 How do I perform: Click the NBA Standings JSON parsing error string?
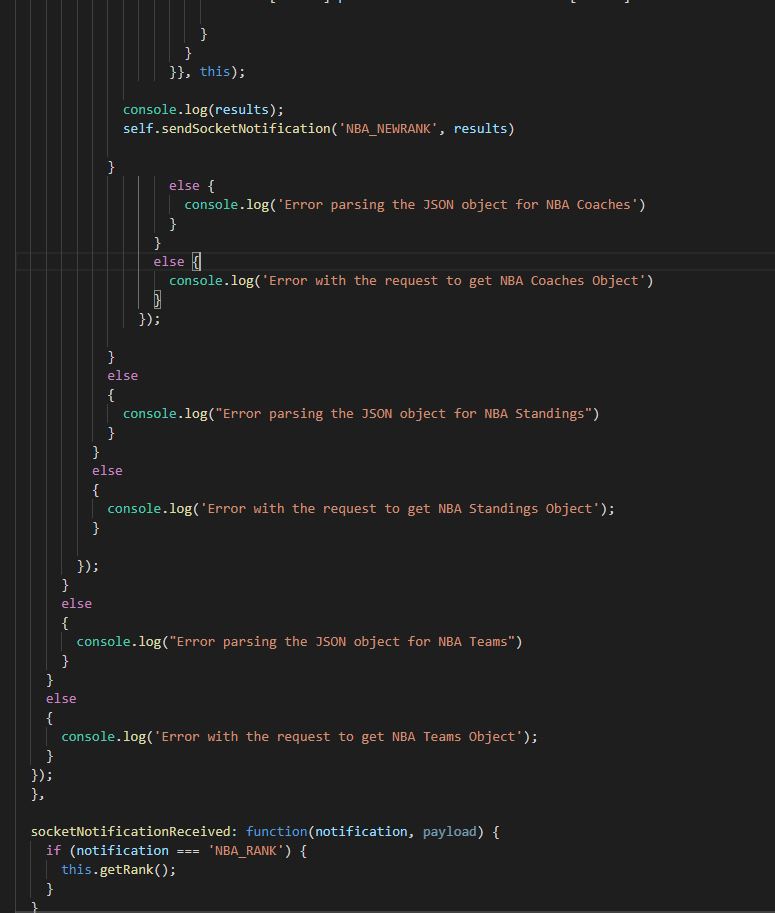point(403,414)
